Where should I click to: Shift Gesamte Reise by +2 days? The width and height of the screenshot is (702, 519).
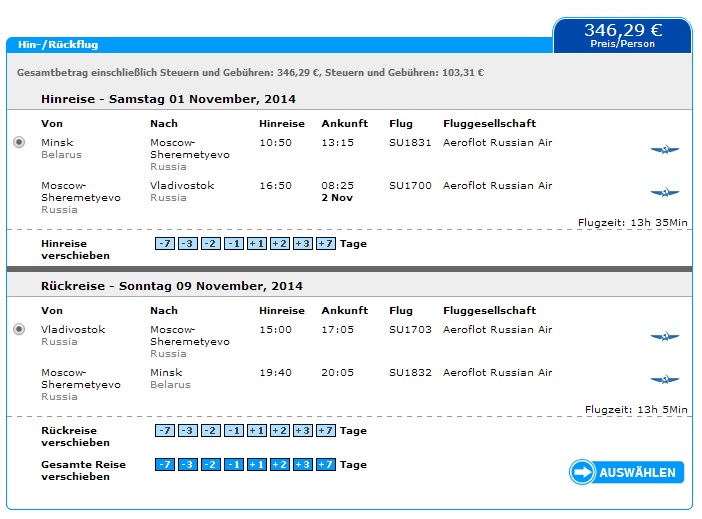pos(280,465)
